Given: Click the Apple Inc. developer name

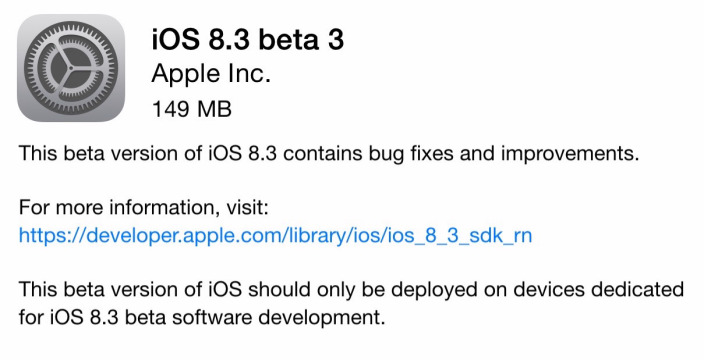Looking at the screenshot, I should [x=211, y=74].
